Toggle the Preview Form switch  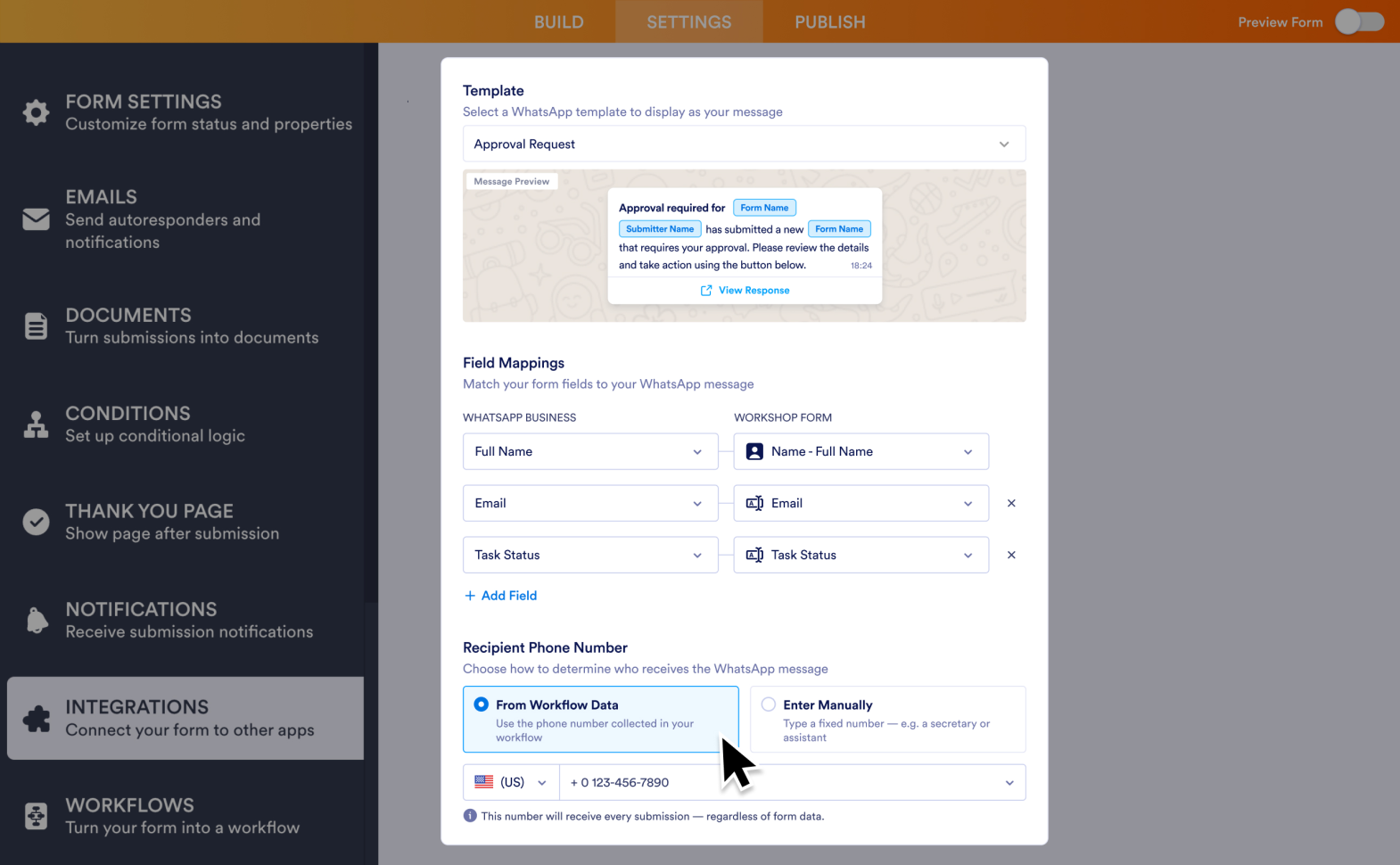point(1360,21)
